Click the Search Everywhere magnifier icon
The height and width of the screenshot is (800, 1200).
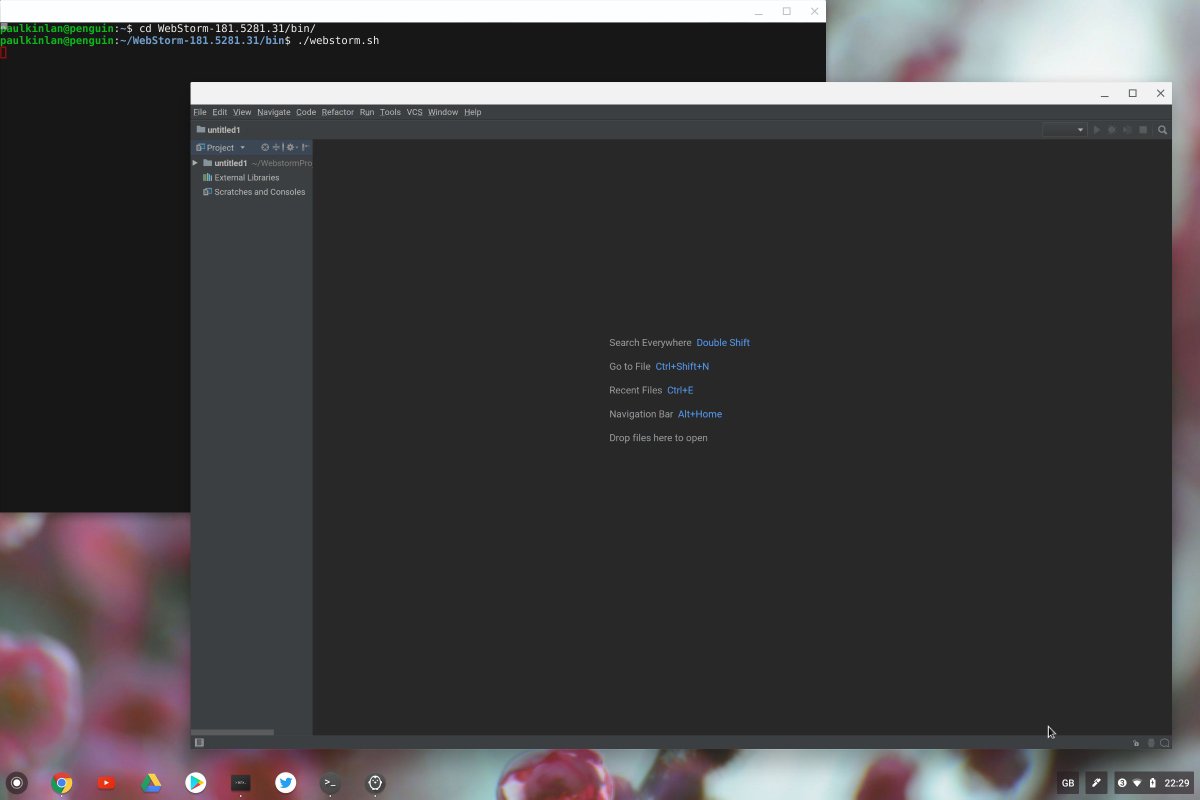[1162, 130]
